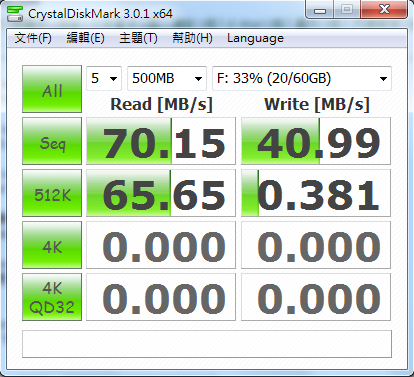Open the 文件(F) menu
This screenshot has width=414, height=377.
pyautogui.click(x=33, y=38)
